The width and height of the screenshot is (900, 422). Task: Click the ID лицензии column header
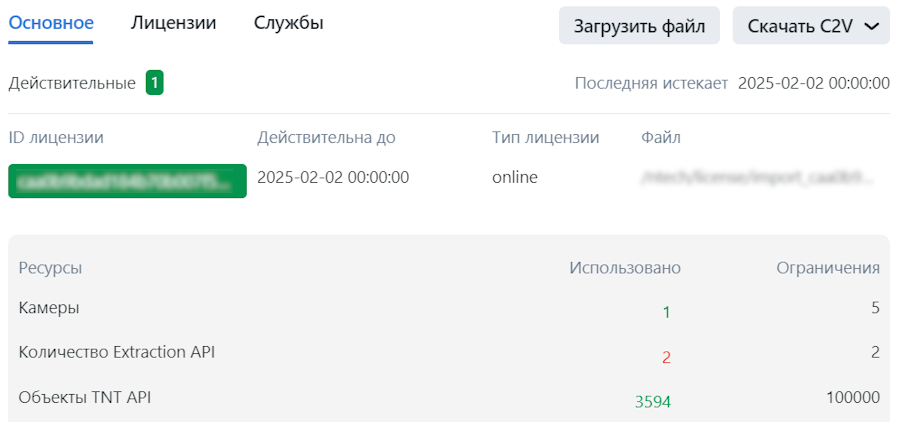point(56,137)
